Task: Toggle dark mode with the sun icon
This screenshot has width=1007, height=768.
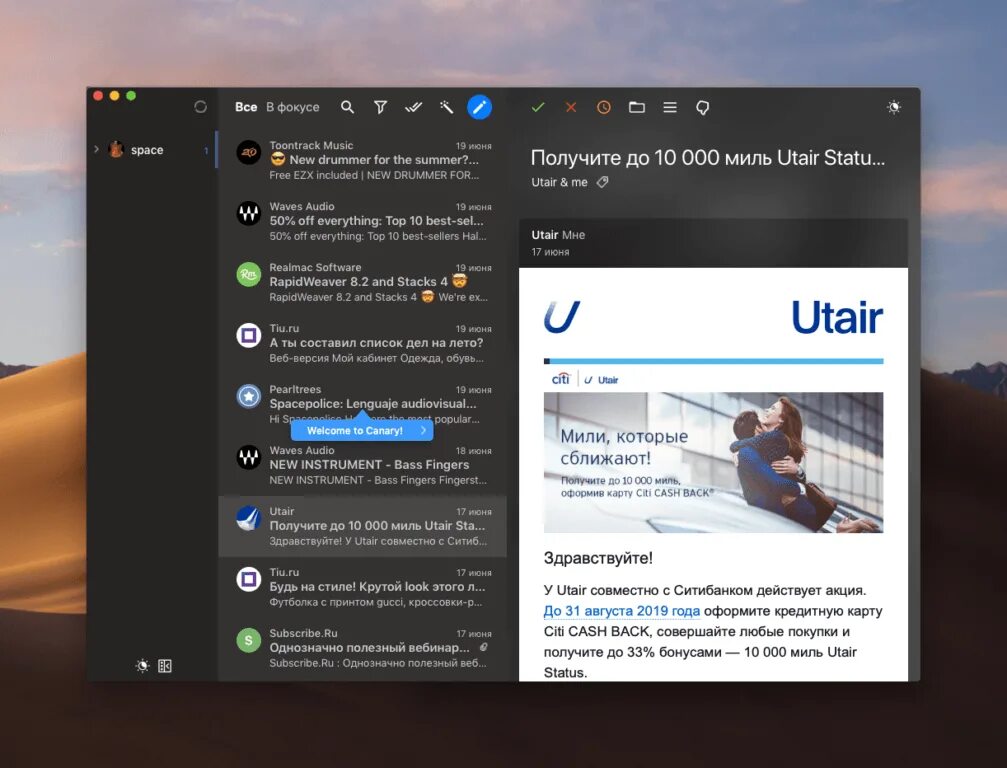Action: coord(893,107)
